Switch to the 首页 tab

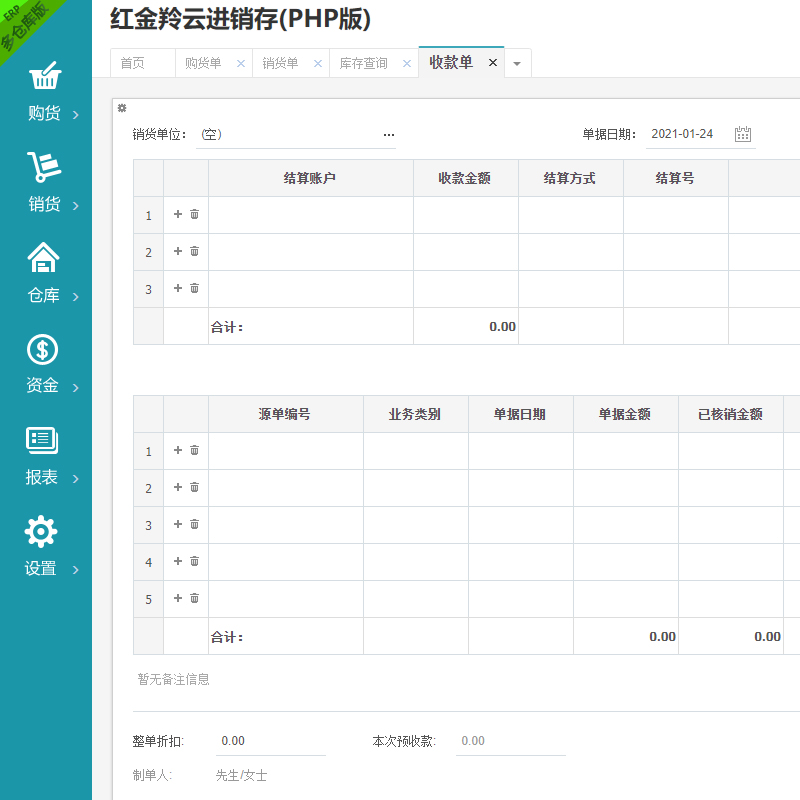[132, 63]
